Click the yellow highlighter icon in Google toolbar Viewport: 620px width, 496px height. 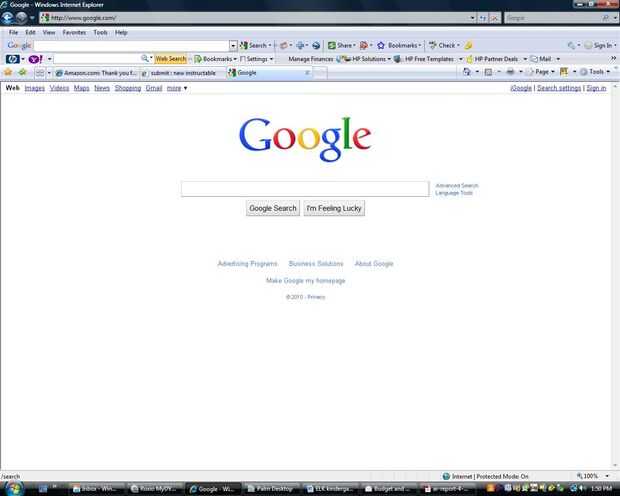(468, 45)
